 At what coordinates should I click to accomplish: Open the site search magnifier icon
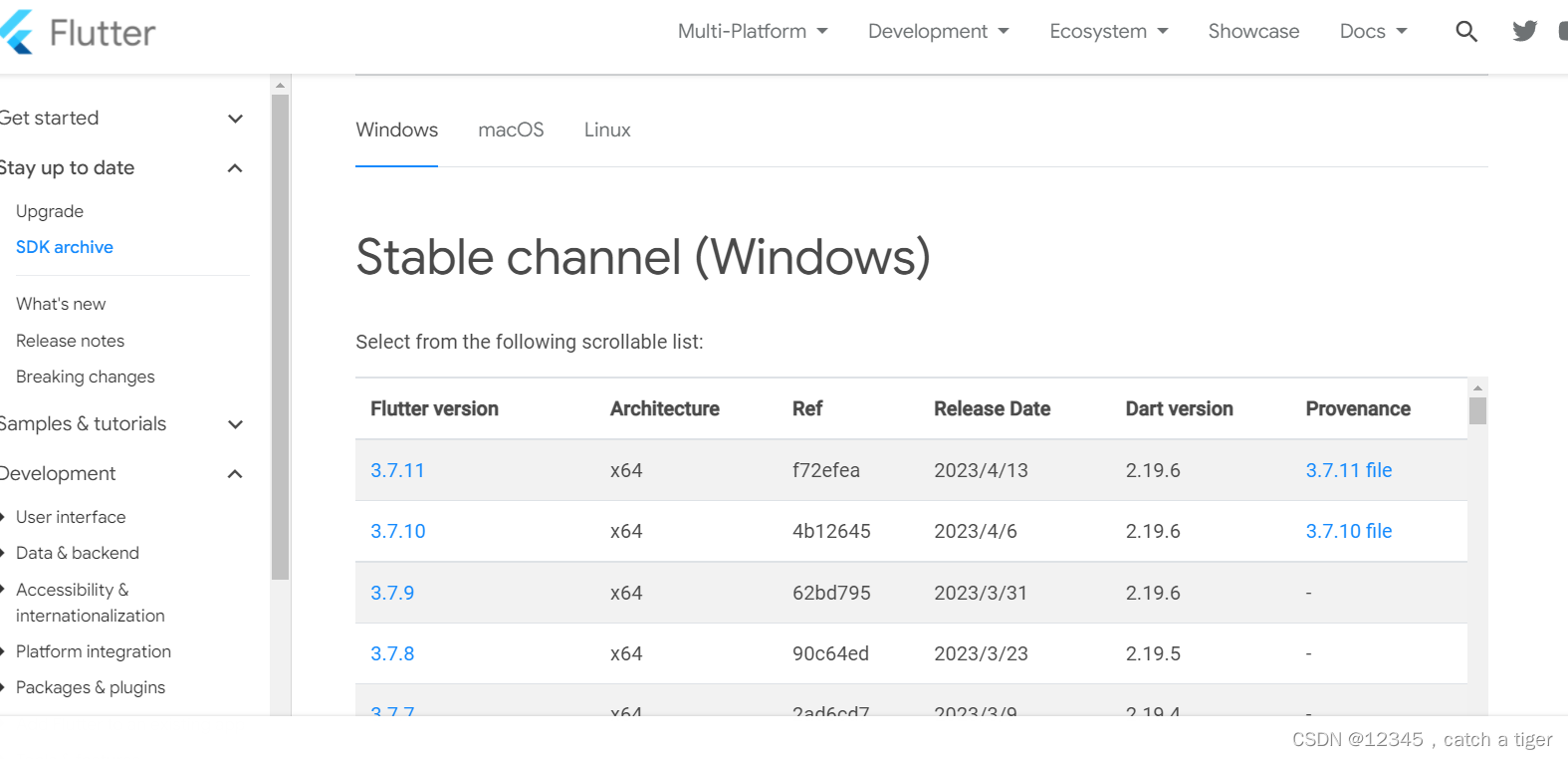point(1465,32)
